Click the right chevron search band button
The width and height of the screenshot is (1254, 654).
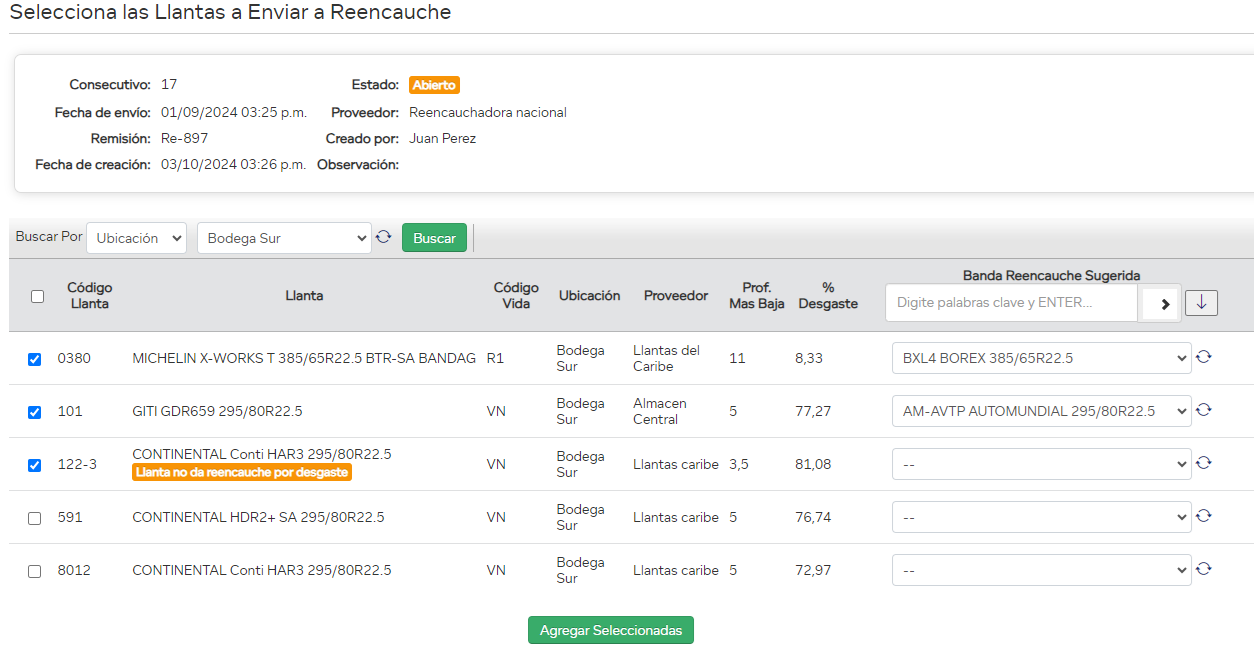(1165, 303)
